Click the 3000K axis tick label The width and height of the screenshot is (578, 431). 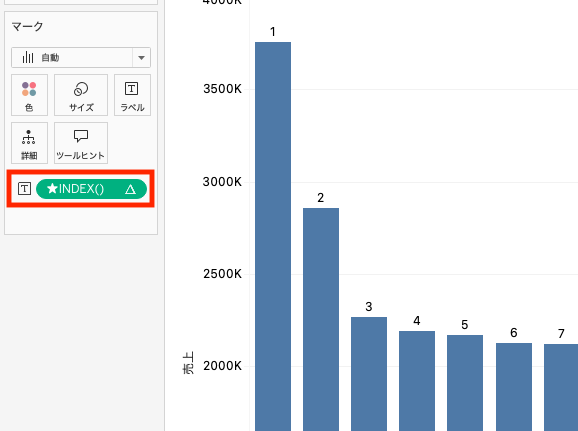coord(222,182)
